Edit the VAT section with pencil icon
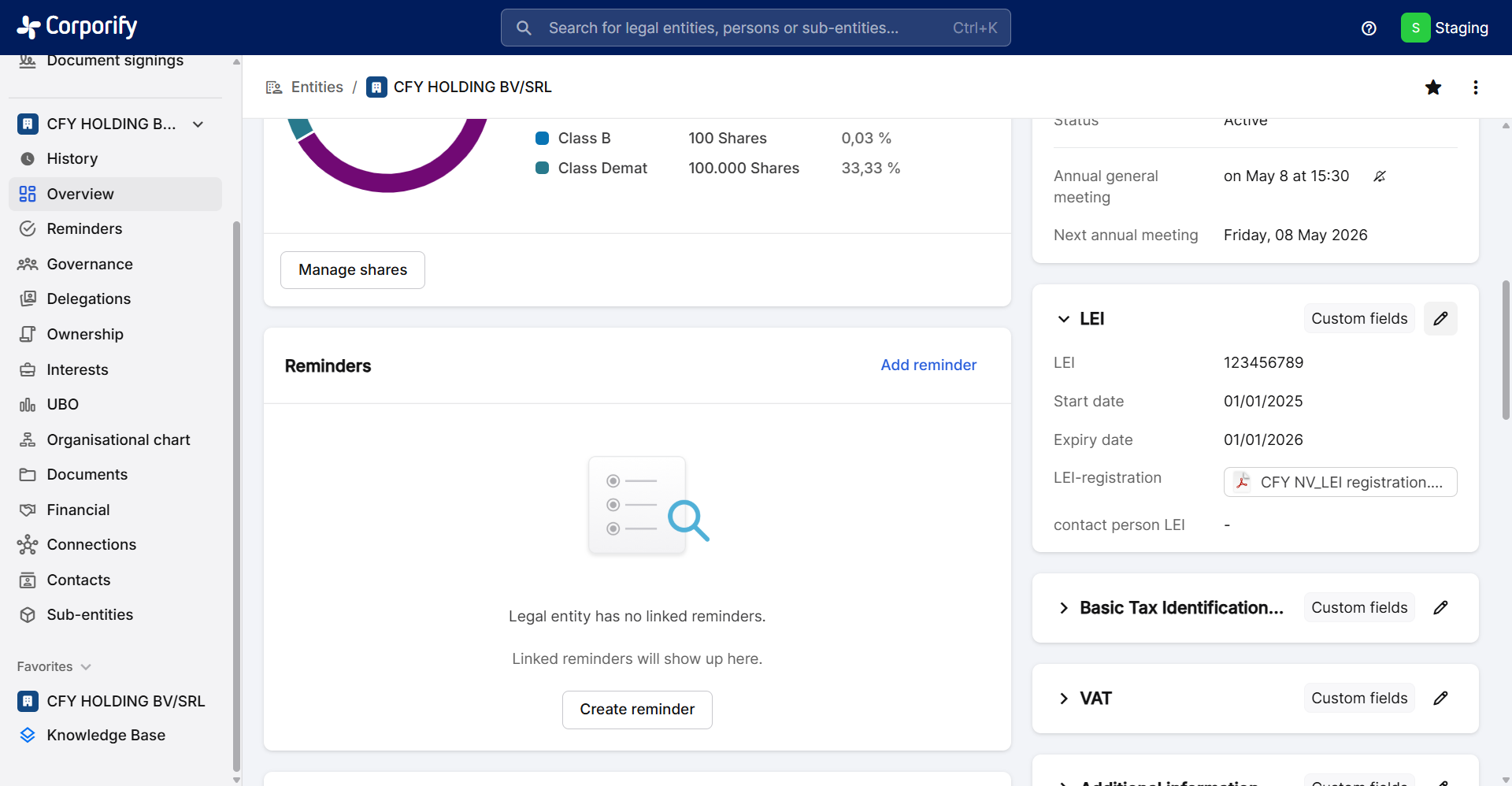Viewport: 1512px width, 786px height. [x=1440, y=698]
